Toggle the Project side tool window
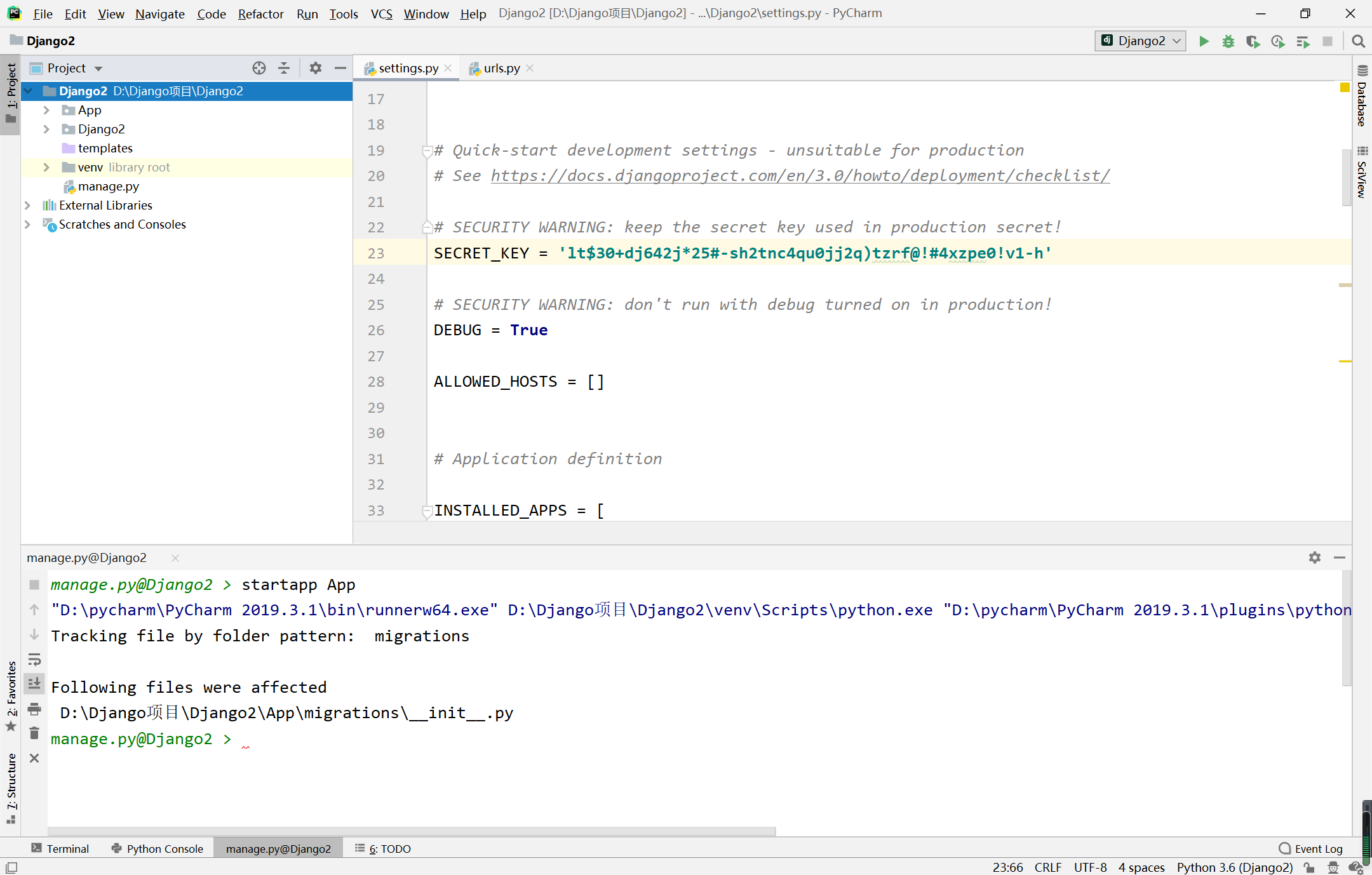 tap(11, 95)
